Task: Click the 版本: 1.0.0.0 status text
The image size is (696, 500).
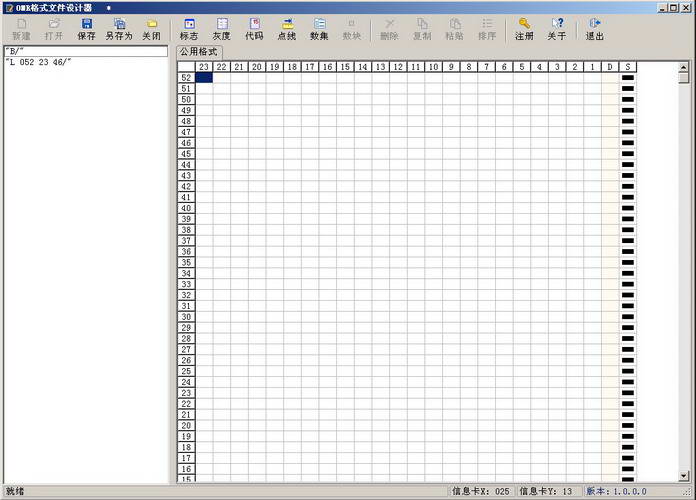Action: click(617, 491)
